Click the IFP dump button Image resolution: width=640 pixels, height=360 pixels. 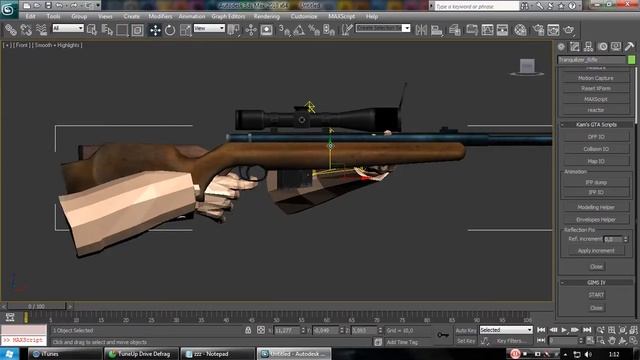(x=596, y=182)
